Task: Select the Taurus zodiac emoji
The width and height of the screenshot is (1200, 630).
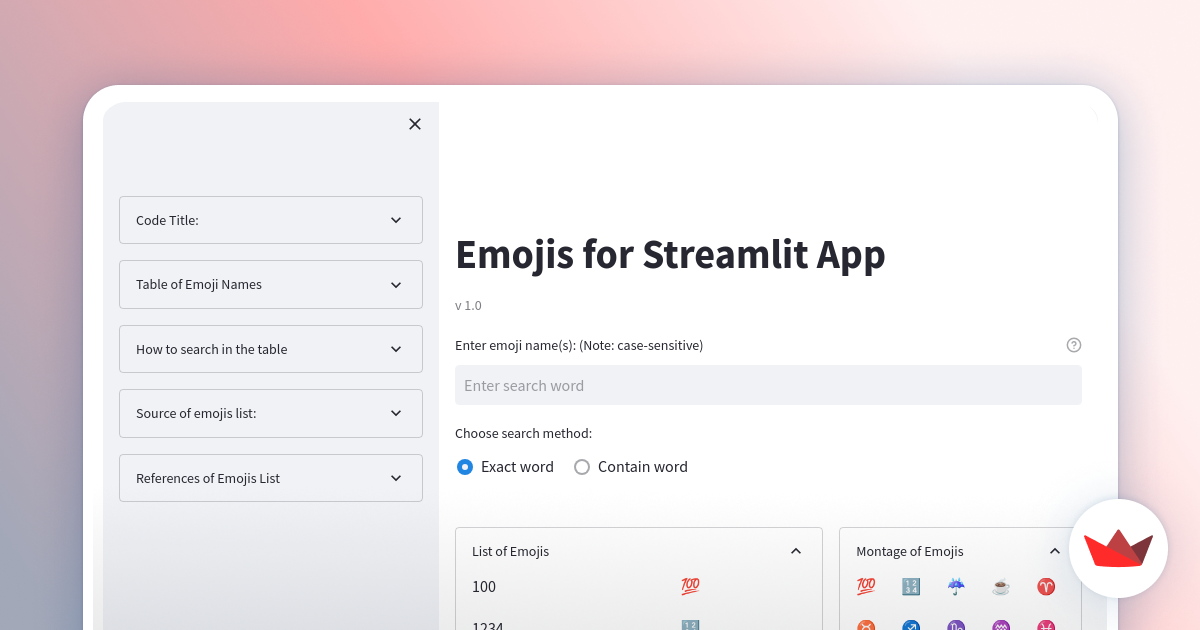Action: (865, 626)
